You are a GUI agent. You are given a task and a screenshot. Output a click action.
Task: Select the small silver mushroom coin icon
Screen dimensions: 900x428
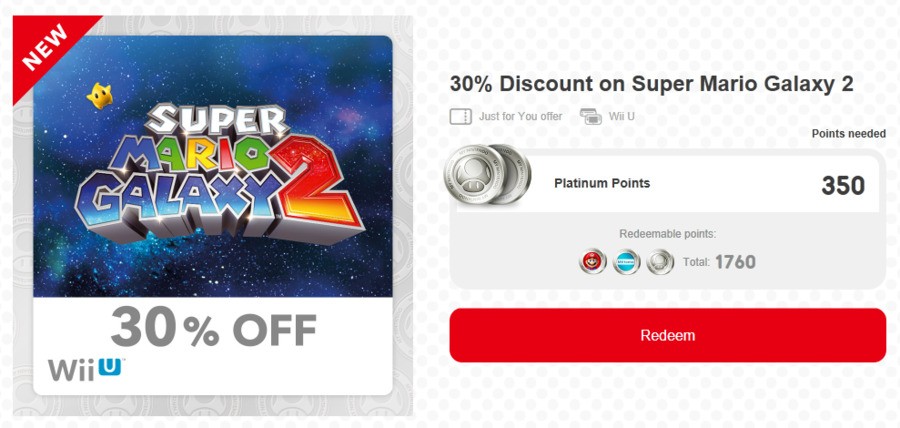tap(660, 263)
